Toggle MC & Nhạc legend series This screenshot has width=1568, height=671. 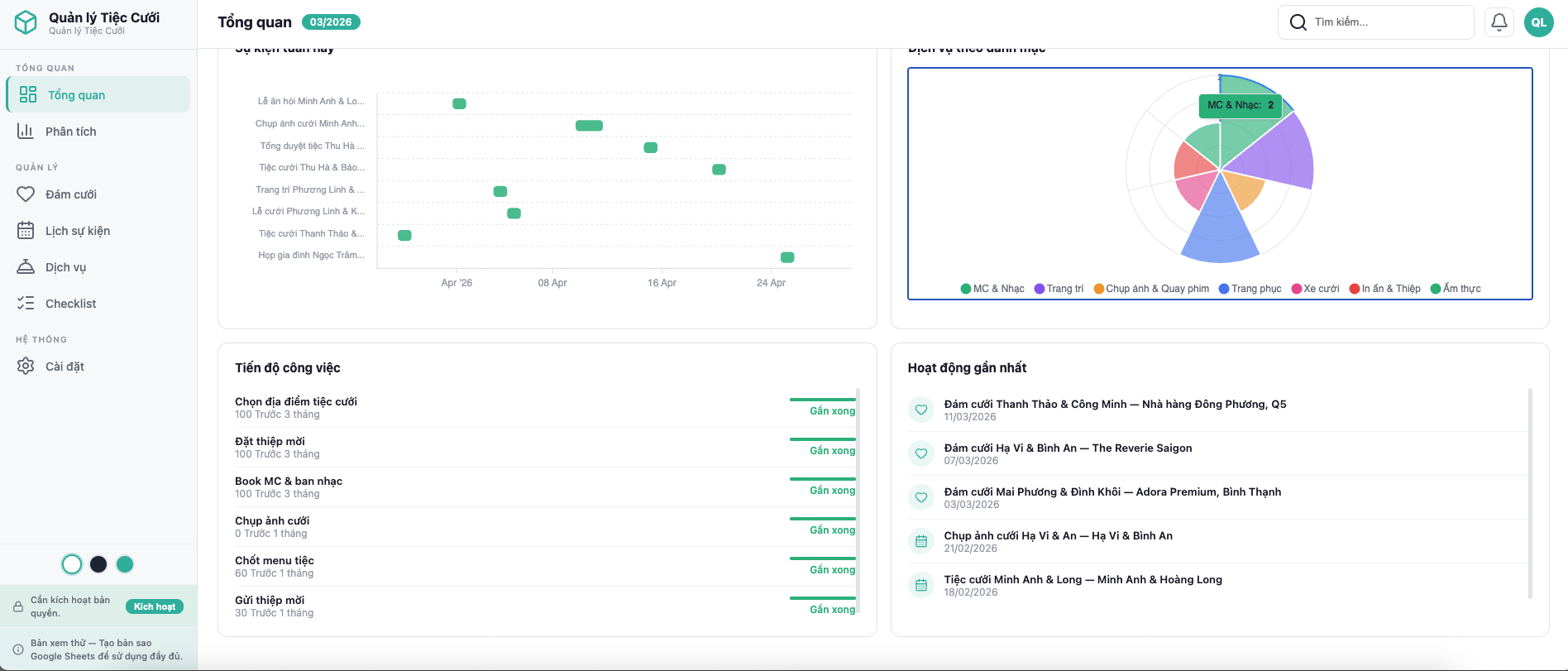click(x=992, y=289)
